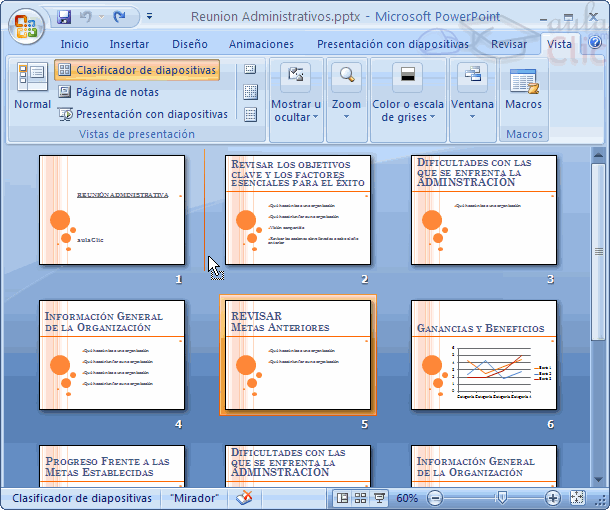
Task: Open PowerPoint Help question mark icon
Action: pos(595,42)
